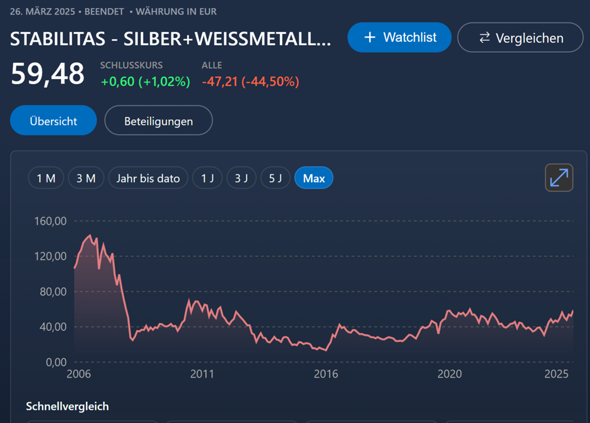
Task: Select the 1 M time range
Action: pos(46,178)
